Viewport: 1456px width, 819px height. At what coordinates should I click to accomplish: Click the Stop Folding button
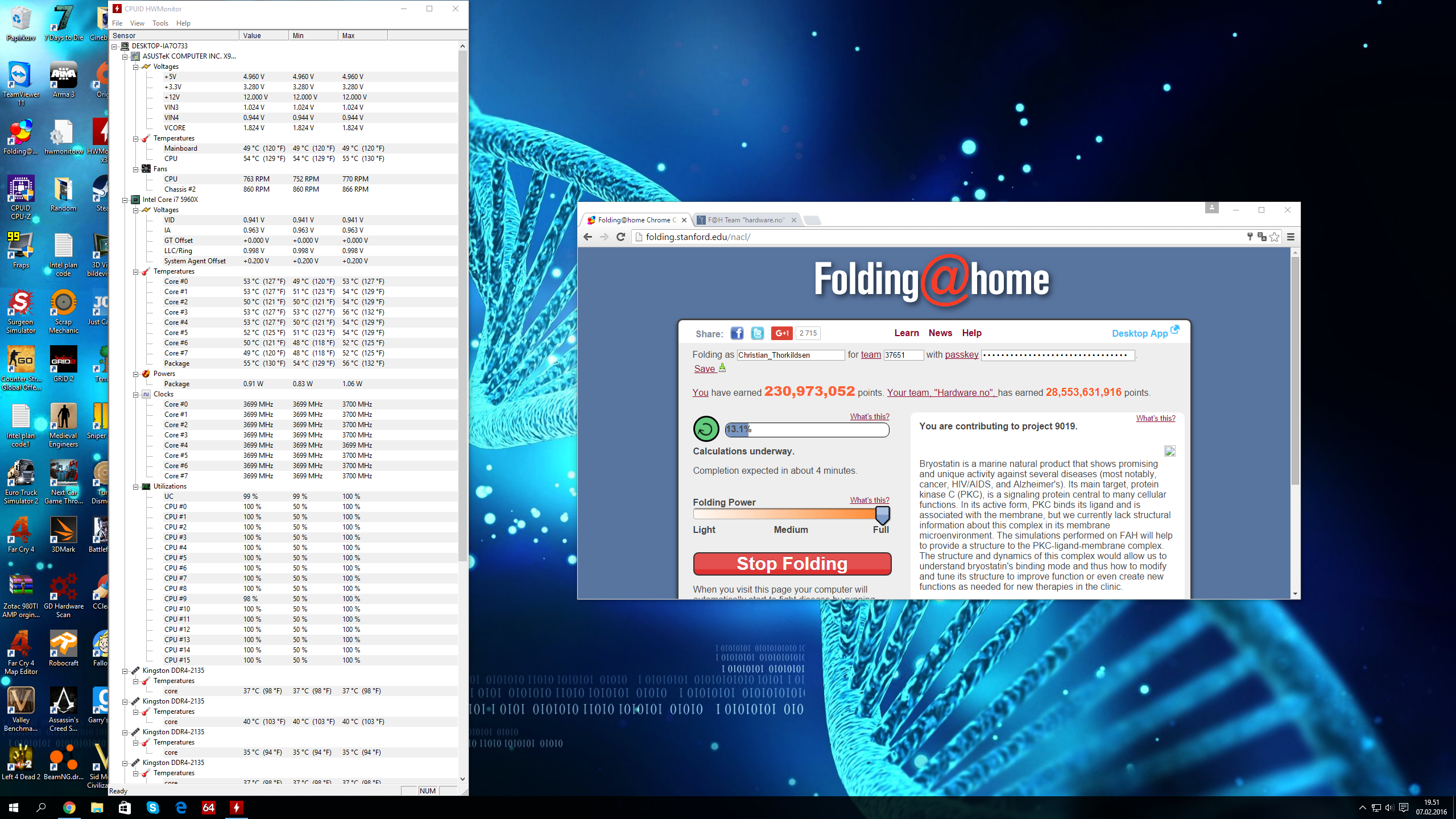pos(792,564)
